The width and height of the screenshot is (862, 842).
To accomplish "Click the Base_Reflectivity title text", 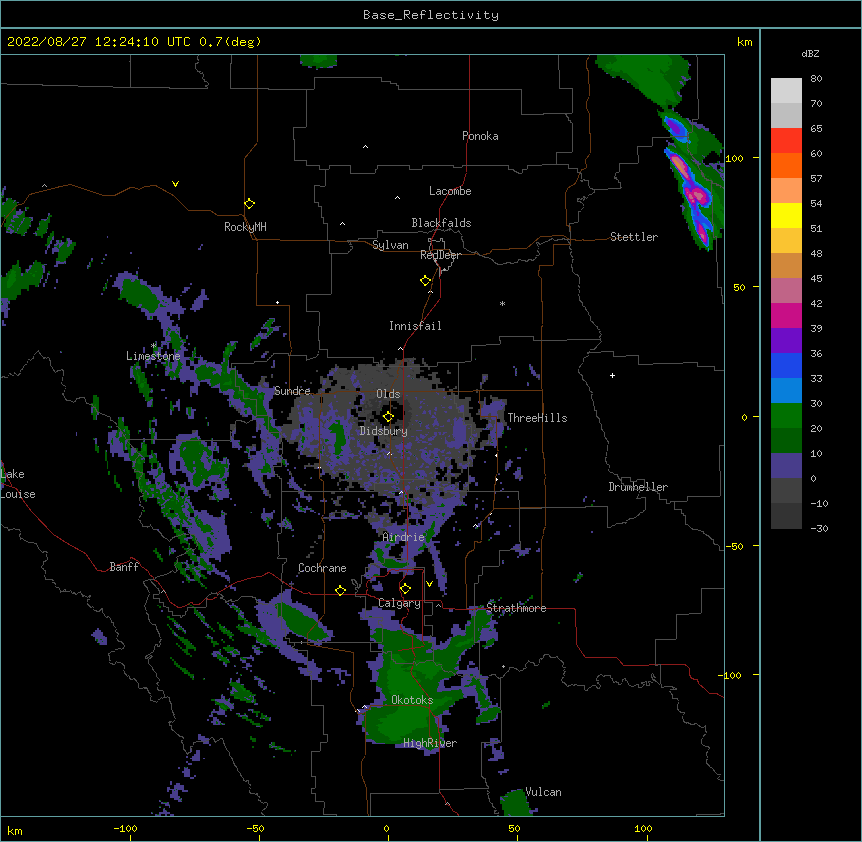I will pyautogui.click(x=431, y=15).
